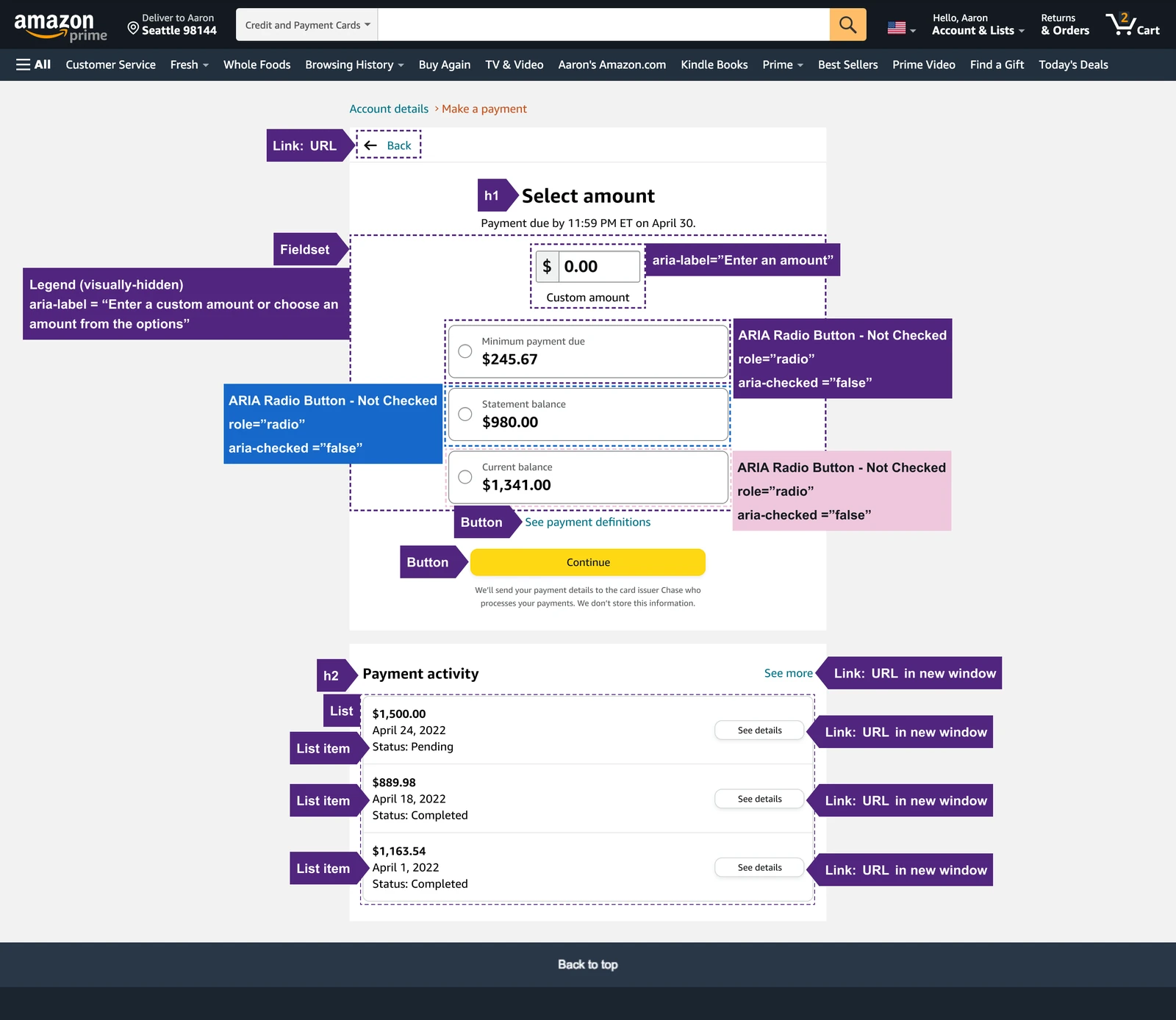Click Returns & Orders
The width and height of the screenshot is (1176, 1020).
click(1065, 25)
